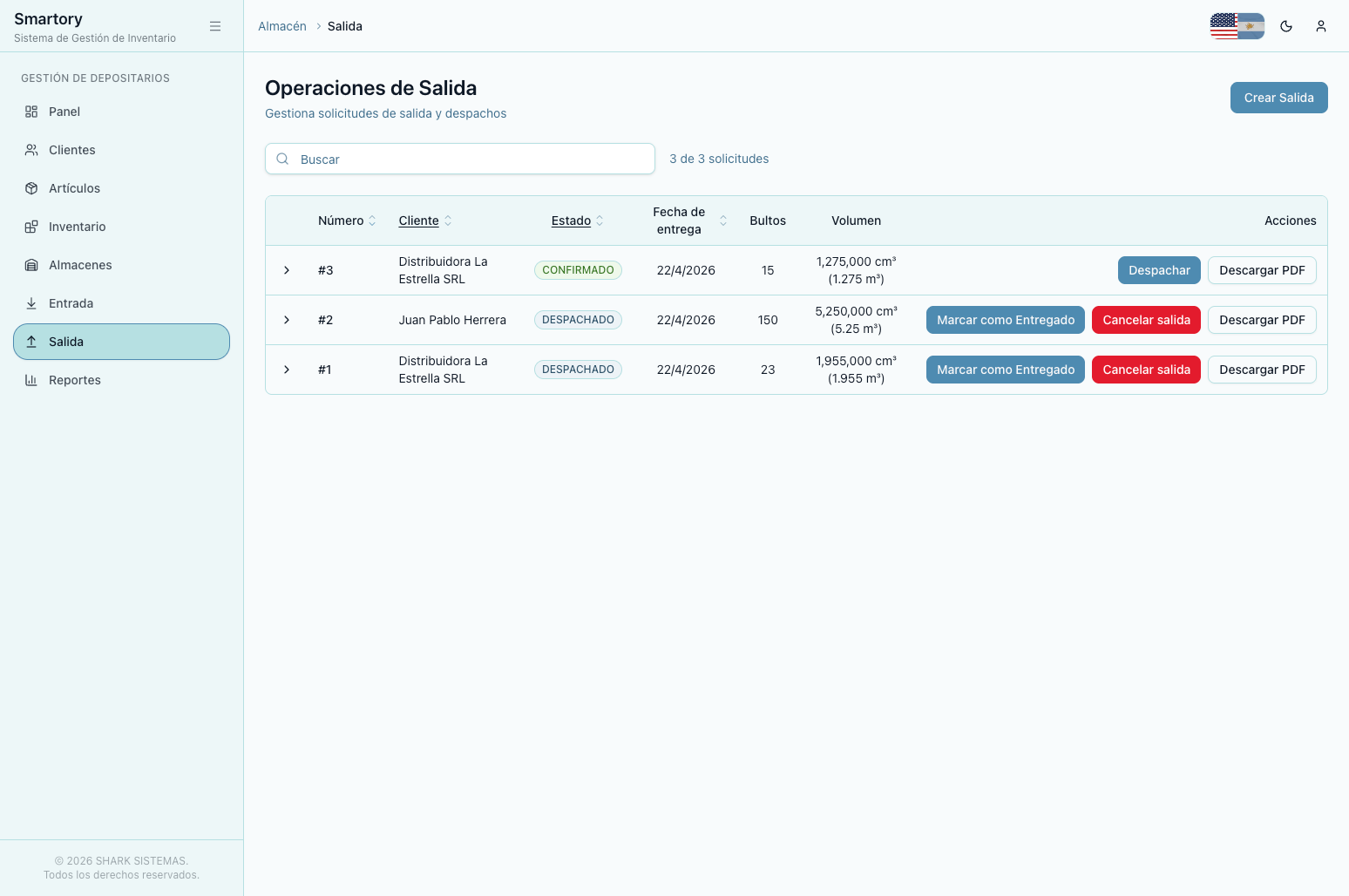Click the Clientes people icon
Image resolution: width=1349 pixels, height=896 pixels.
coord(31,150)
